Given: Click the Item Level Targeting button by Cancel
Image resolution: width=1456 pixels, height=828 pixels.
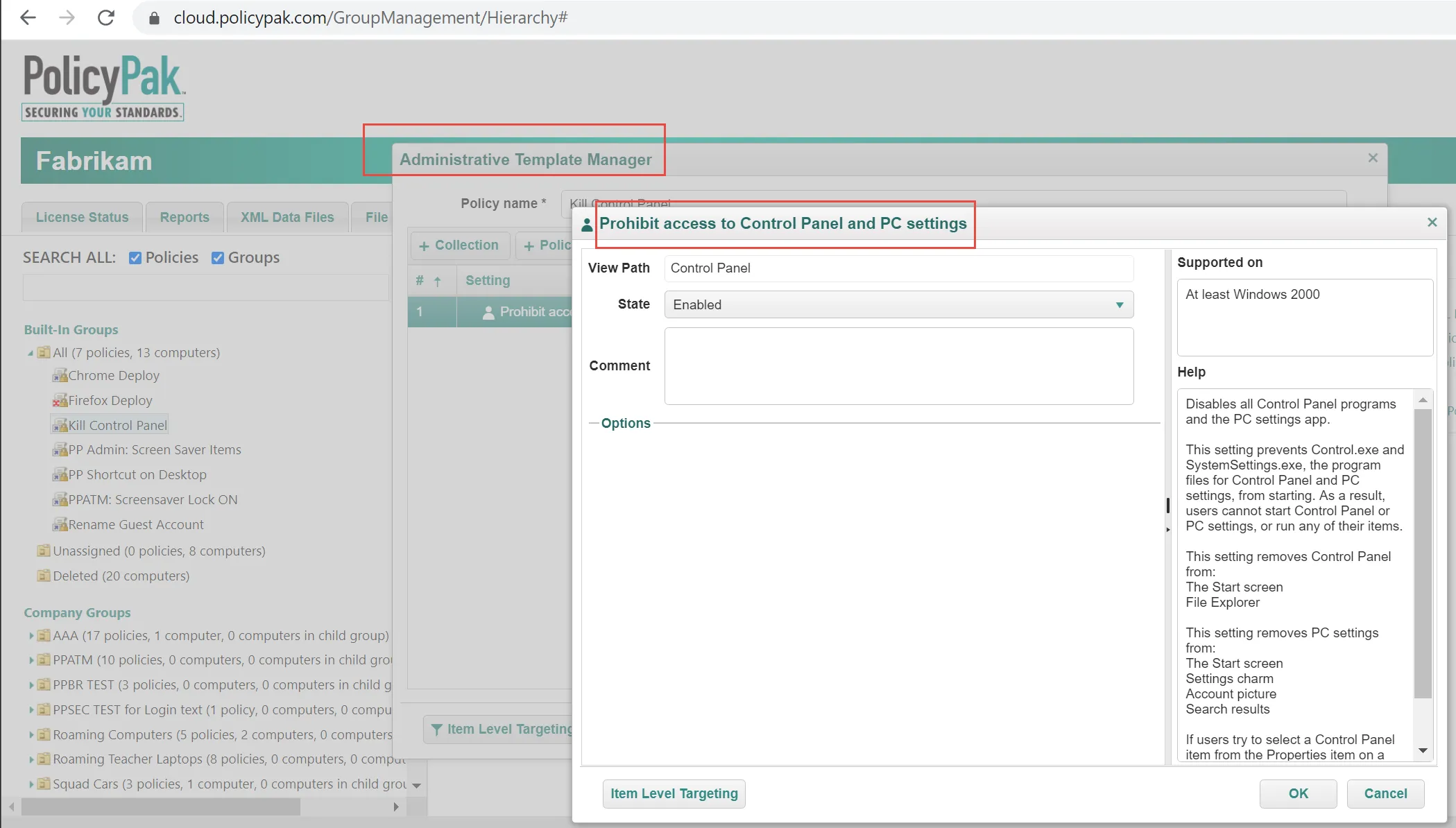Looking at the screenshot, I should click(674, 794).
